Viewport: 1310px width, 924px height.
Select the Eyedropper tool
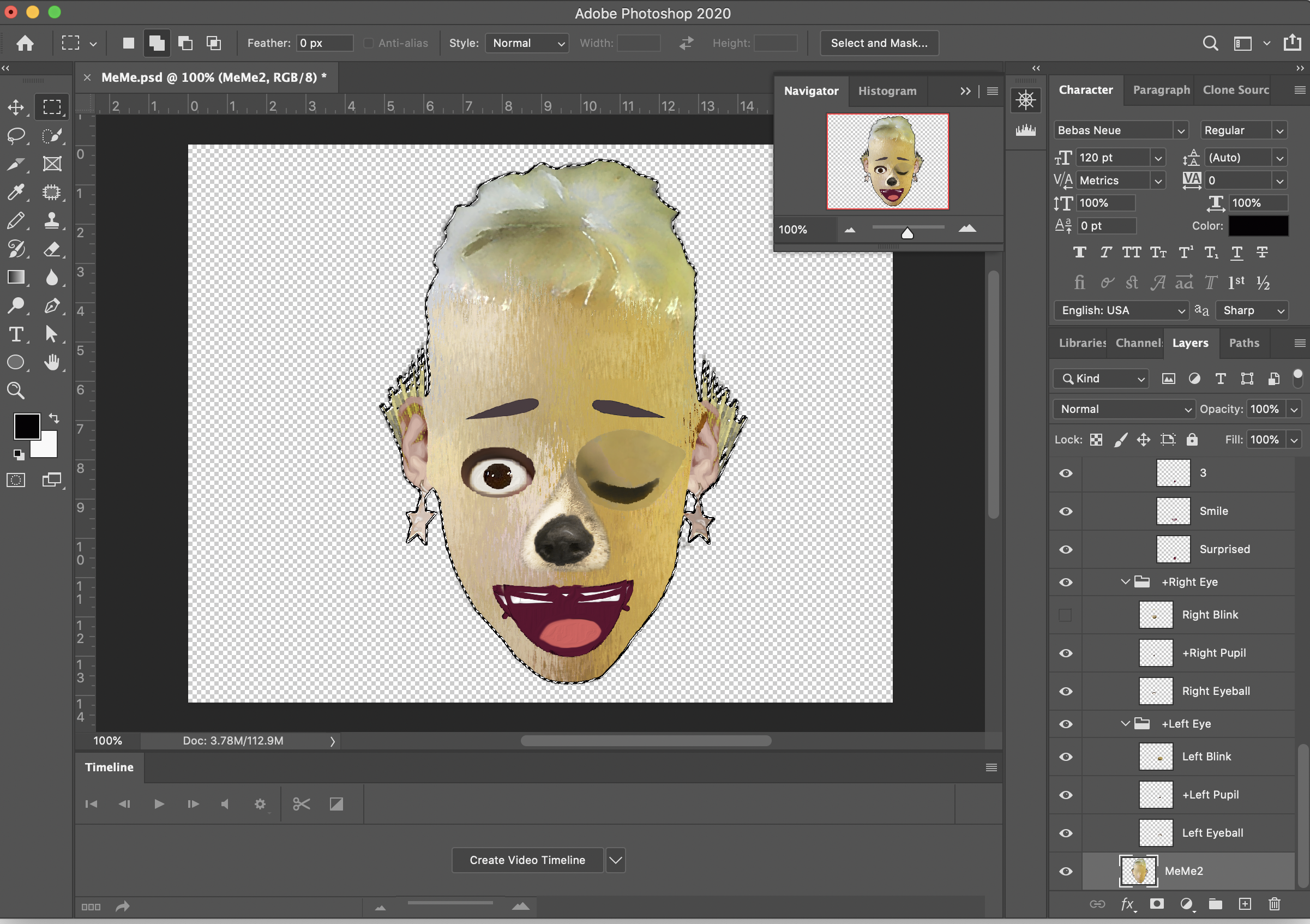[x=16, y=193]
